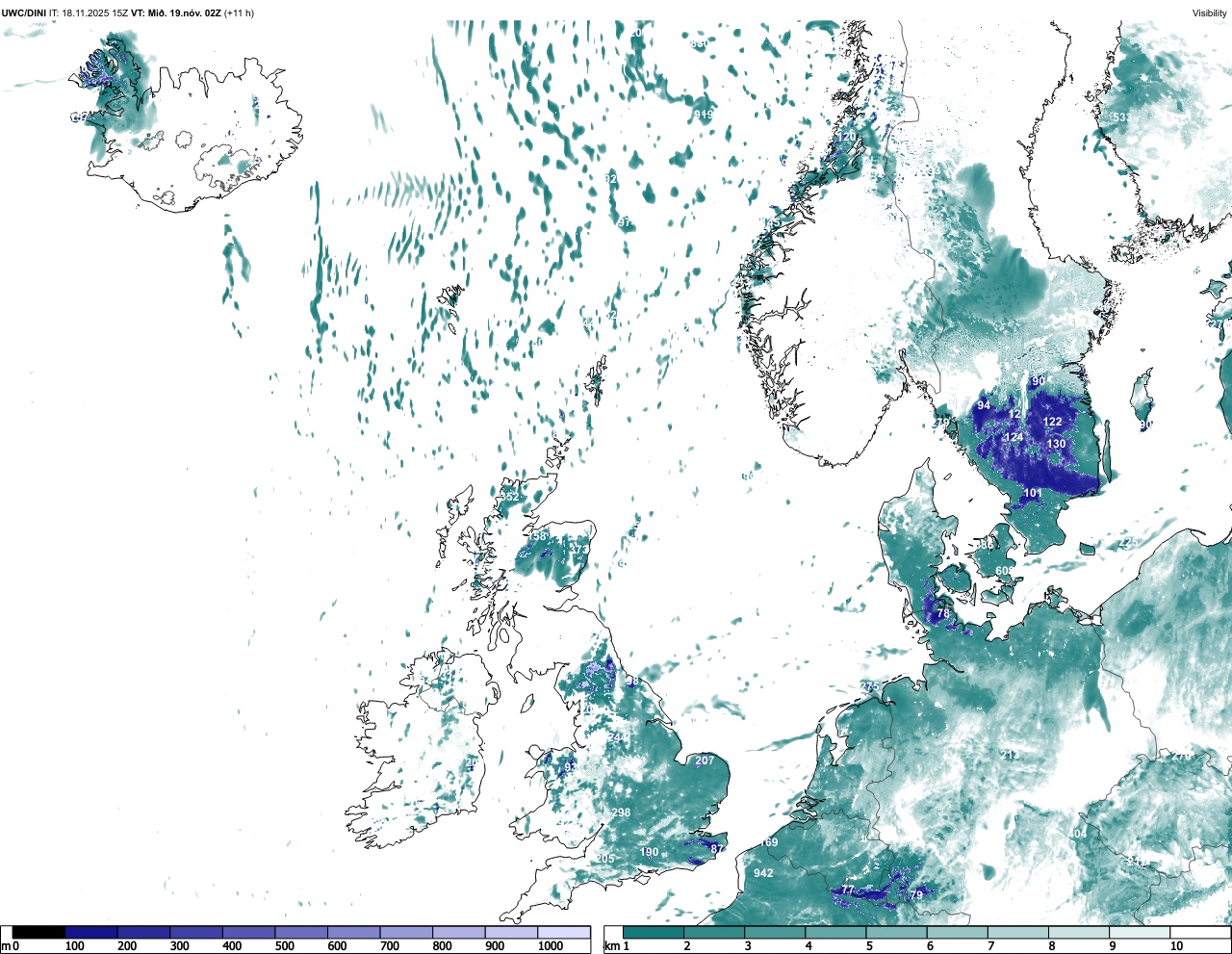This screenshot has width=1232, height=954.
Task: Click the '212' value over Germany
Action: click(x=1010, y=755)
